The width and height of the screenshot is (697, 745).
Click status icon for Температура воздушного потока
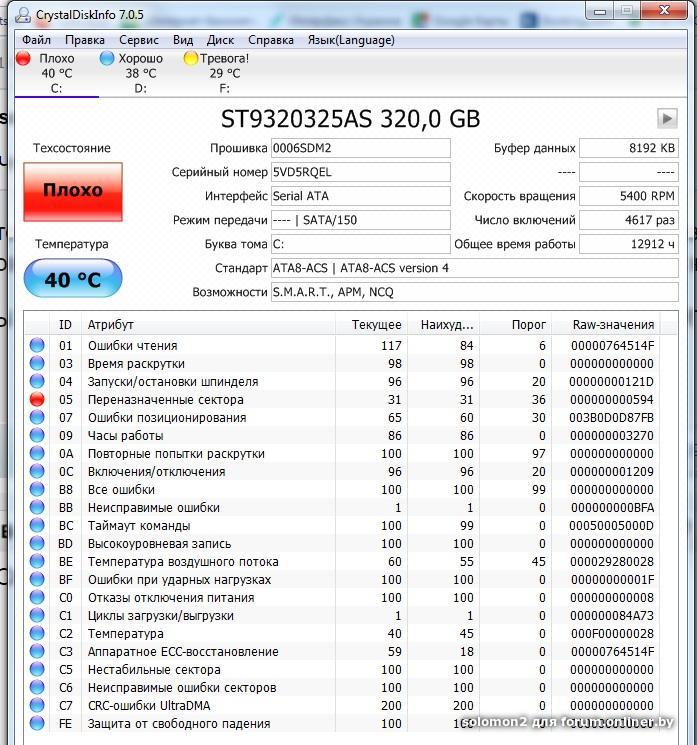tap(37, 562)
